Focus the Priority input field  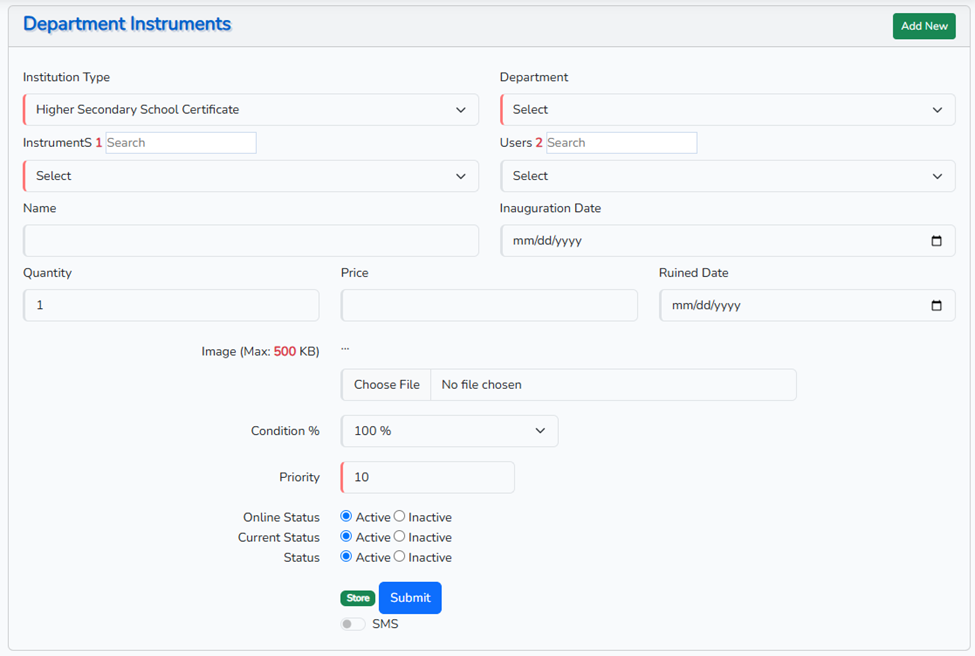click(428, 478)
